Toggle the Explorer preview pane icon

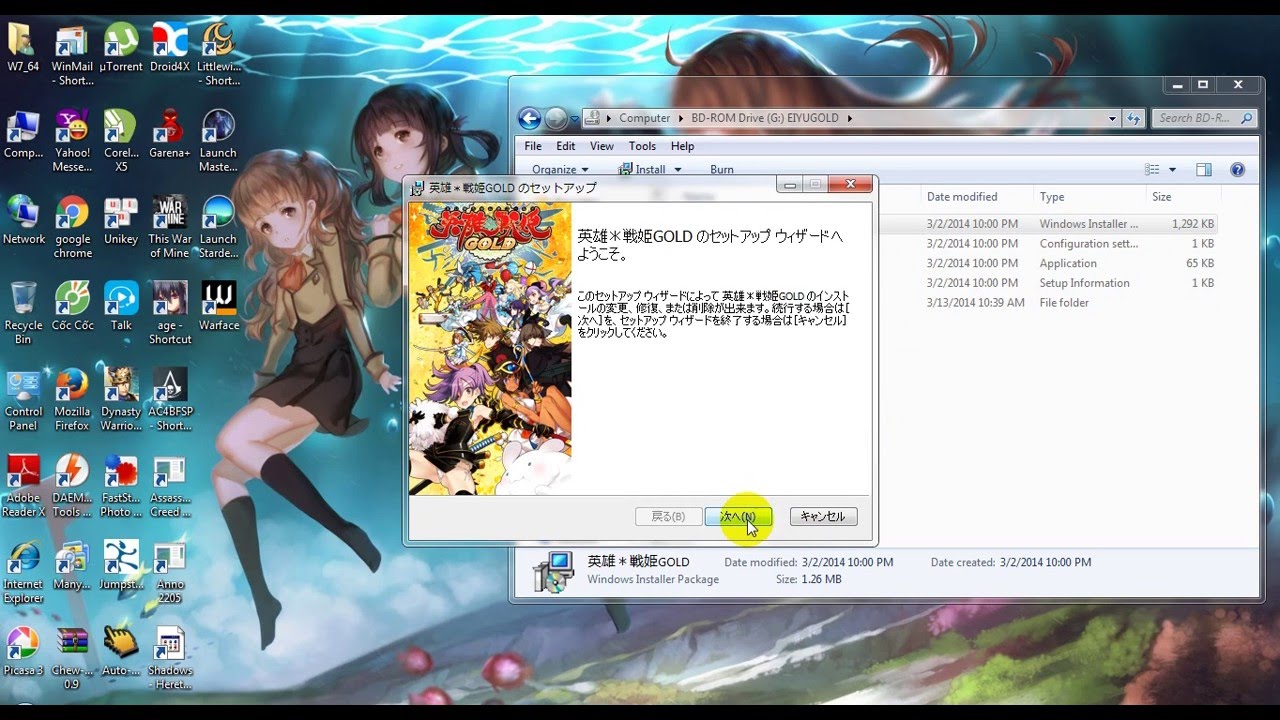click(x=1204, y=170)
